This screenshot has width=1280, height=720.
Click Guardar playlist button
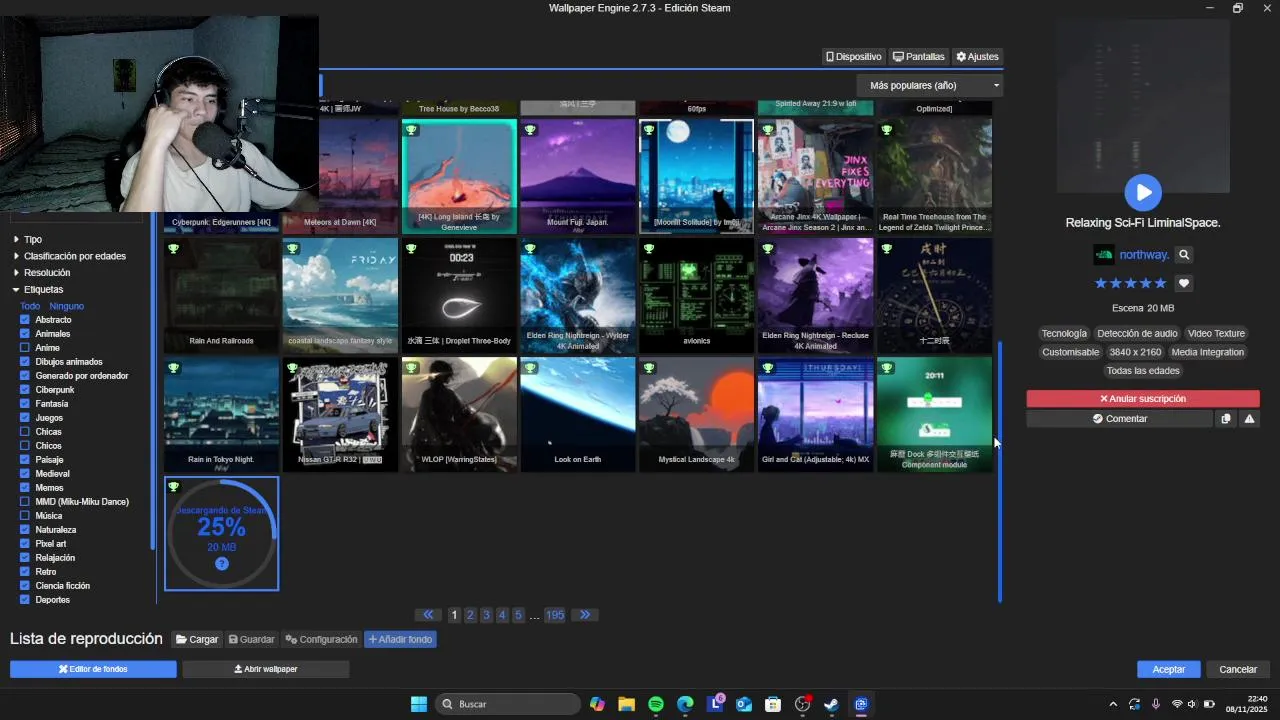pos(251,639)
